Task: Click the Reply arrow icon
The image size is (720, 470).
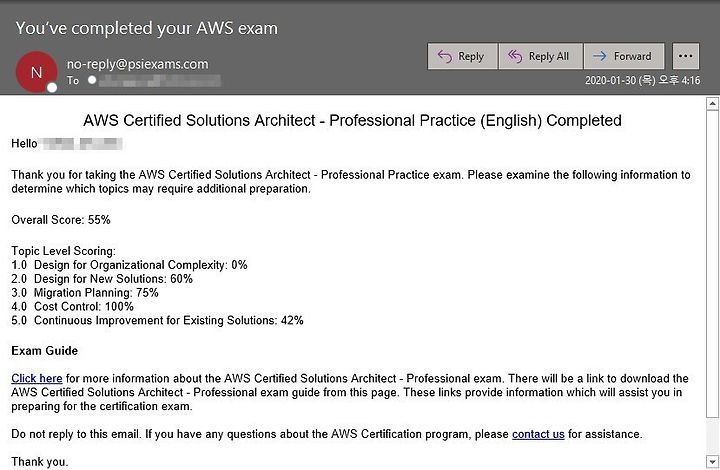Action: 444,56
